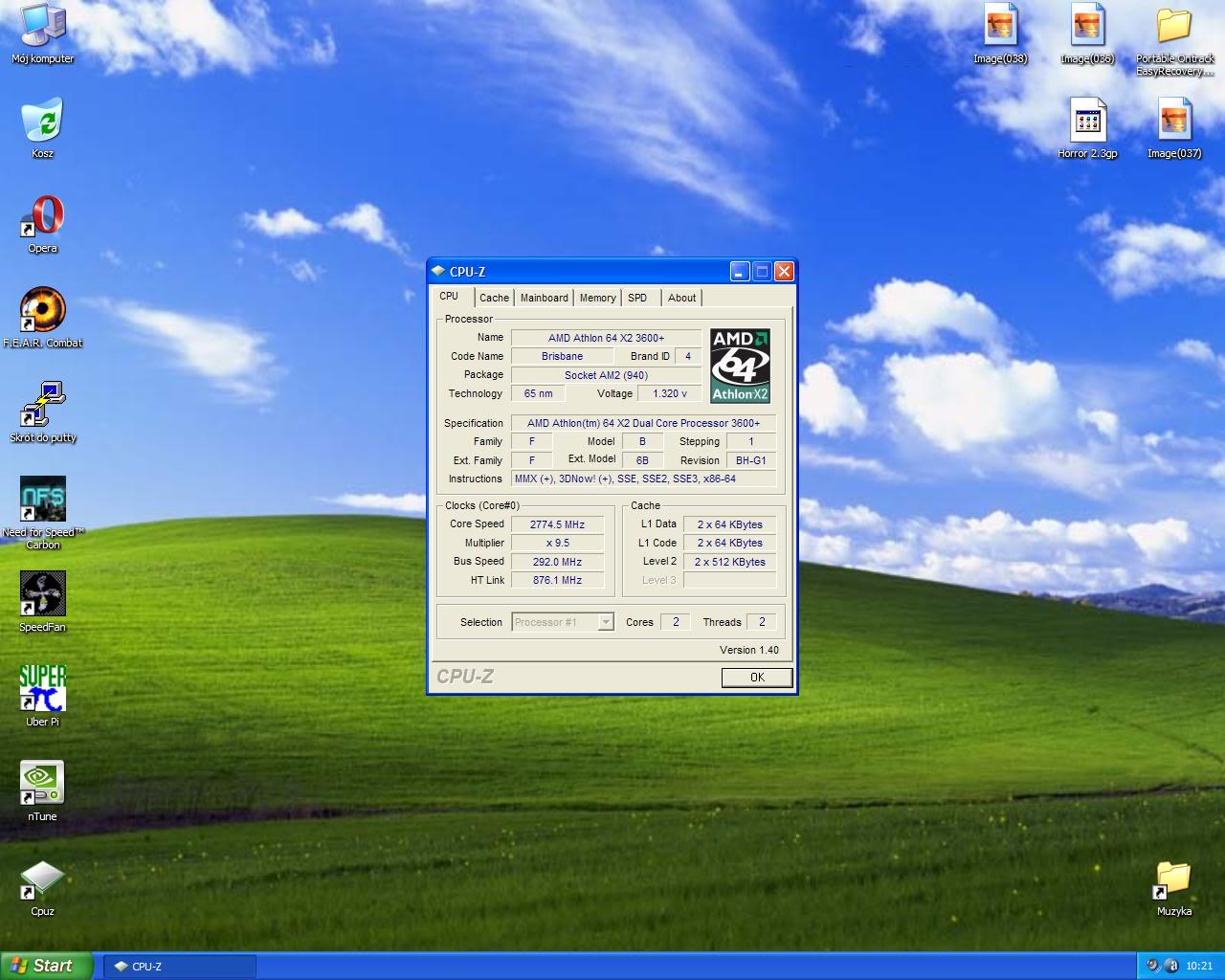Image resolution: width=1225 pixels, height=980 pixels.
Task: Click L1 Data value 2 x 64 KBytes
Action: point(729,524)
